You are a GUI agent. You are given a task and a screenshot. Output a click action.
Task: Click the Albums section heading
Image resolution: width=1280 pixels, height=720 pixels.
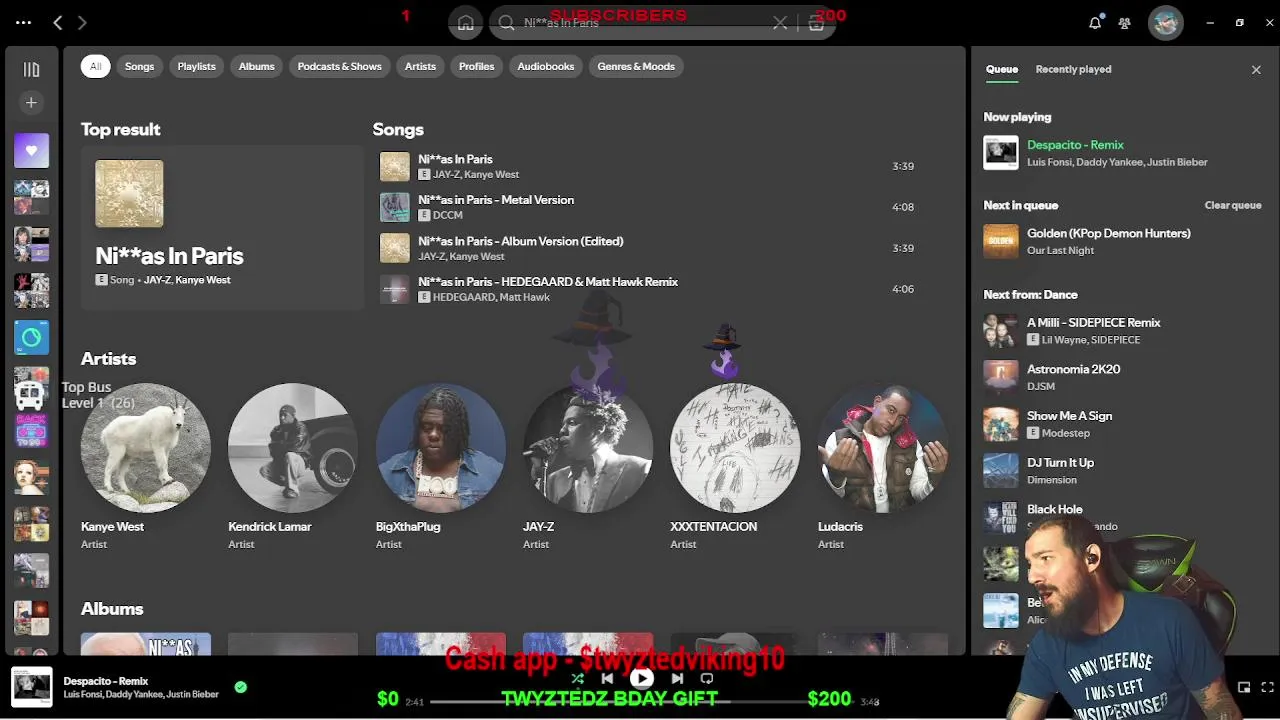(112, 608)
